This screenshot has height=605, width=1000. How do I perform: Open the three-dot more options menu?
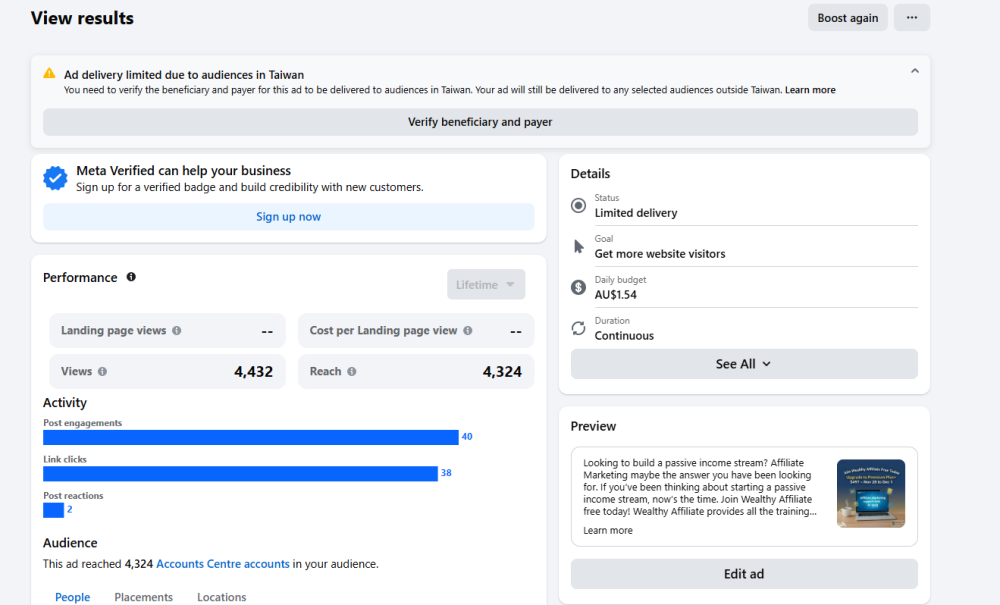tap(911, 18)
